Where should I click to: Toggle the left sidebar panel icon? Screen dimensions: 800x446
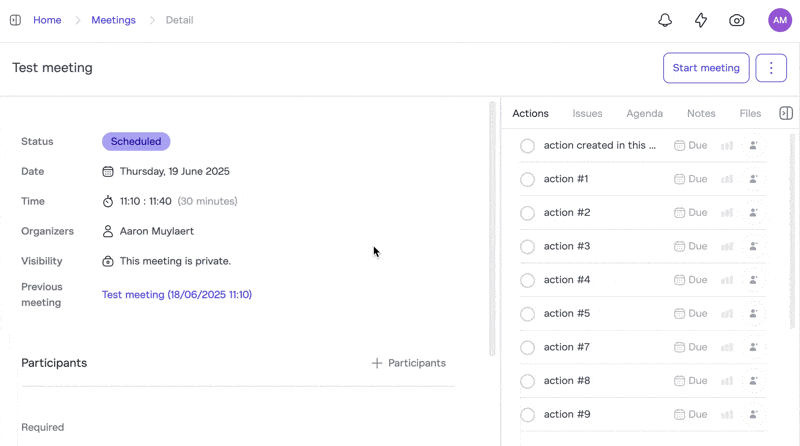point(15,20)
